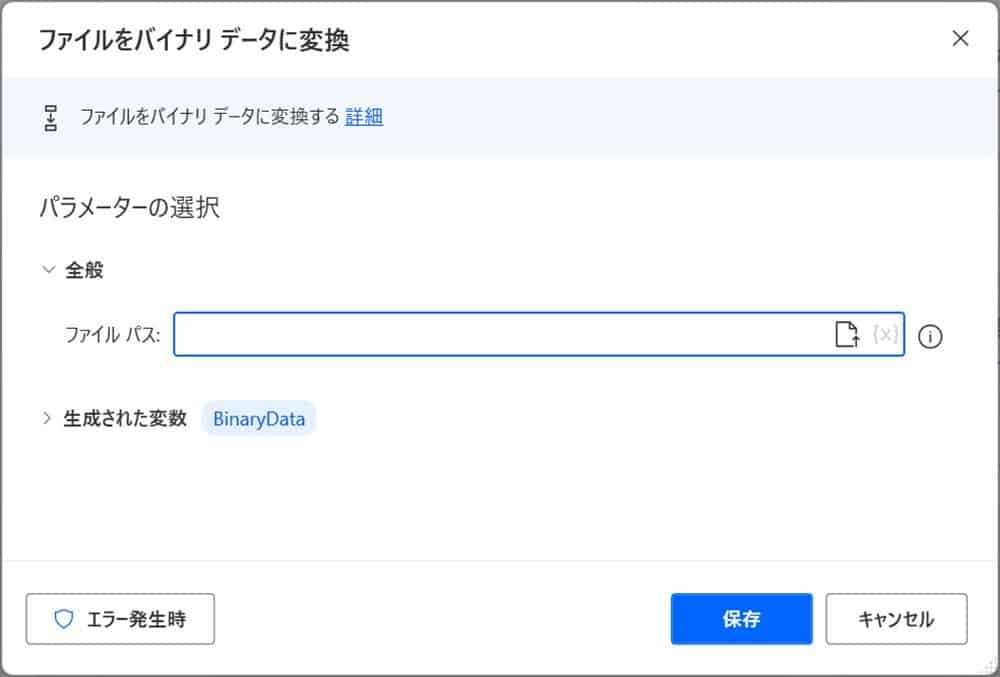Click the chevron beside 全般
Image resolution: width=1000 pixels, height=677 pixels.
(x=47, y=269)
